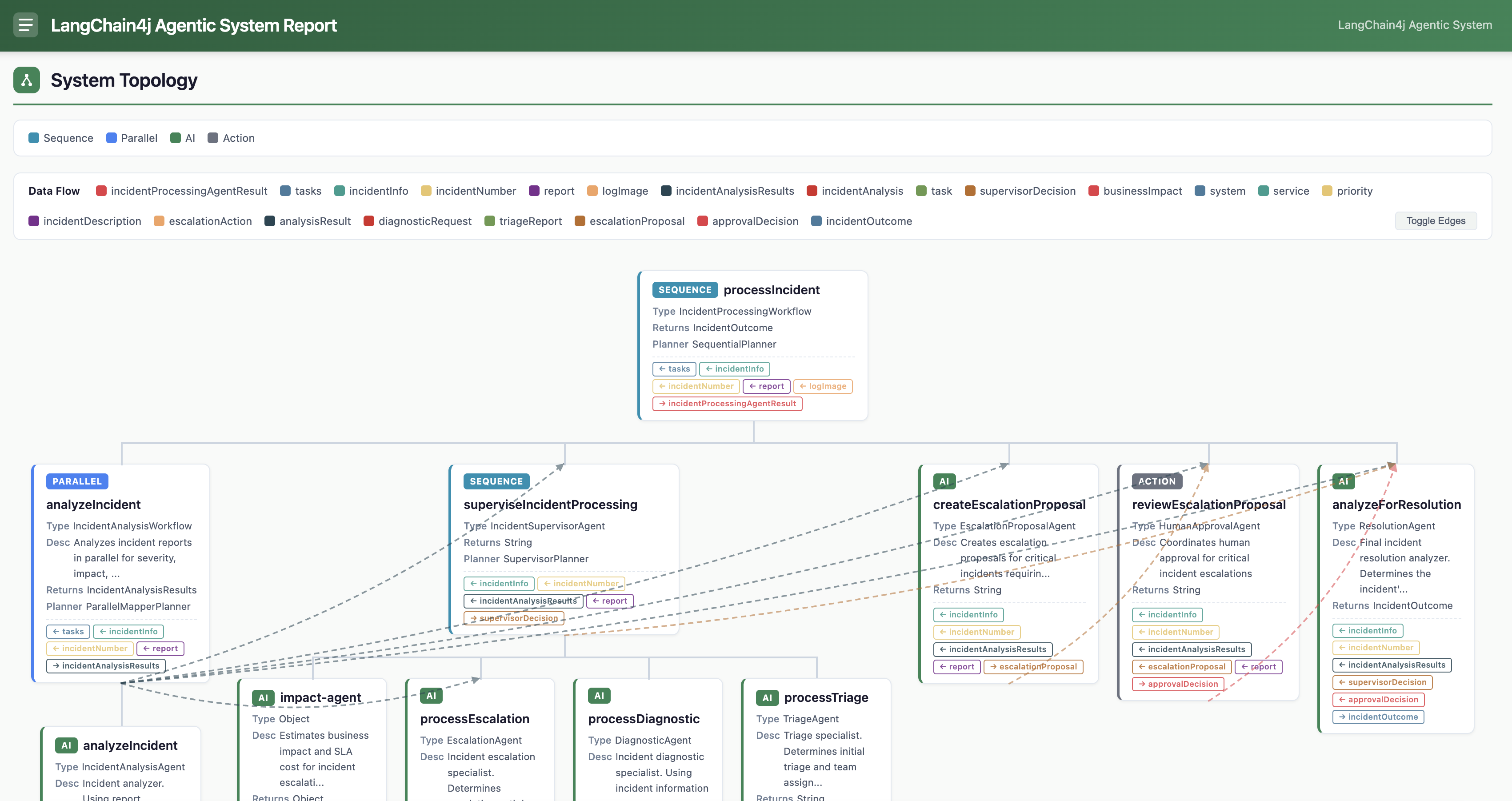The width and height of the screenshot is (1512, 801).
Task: Click the ACTION badge on reviewEscalationProposal
Action: [x=1156, y=481]
